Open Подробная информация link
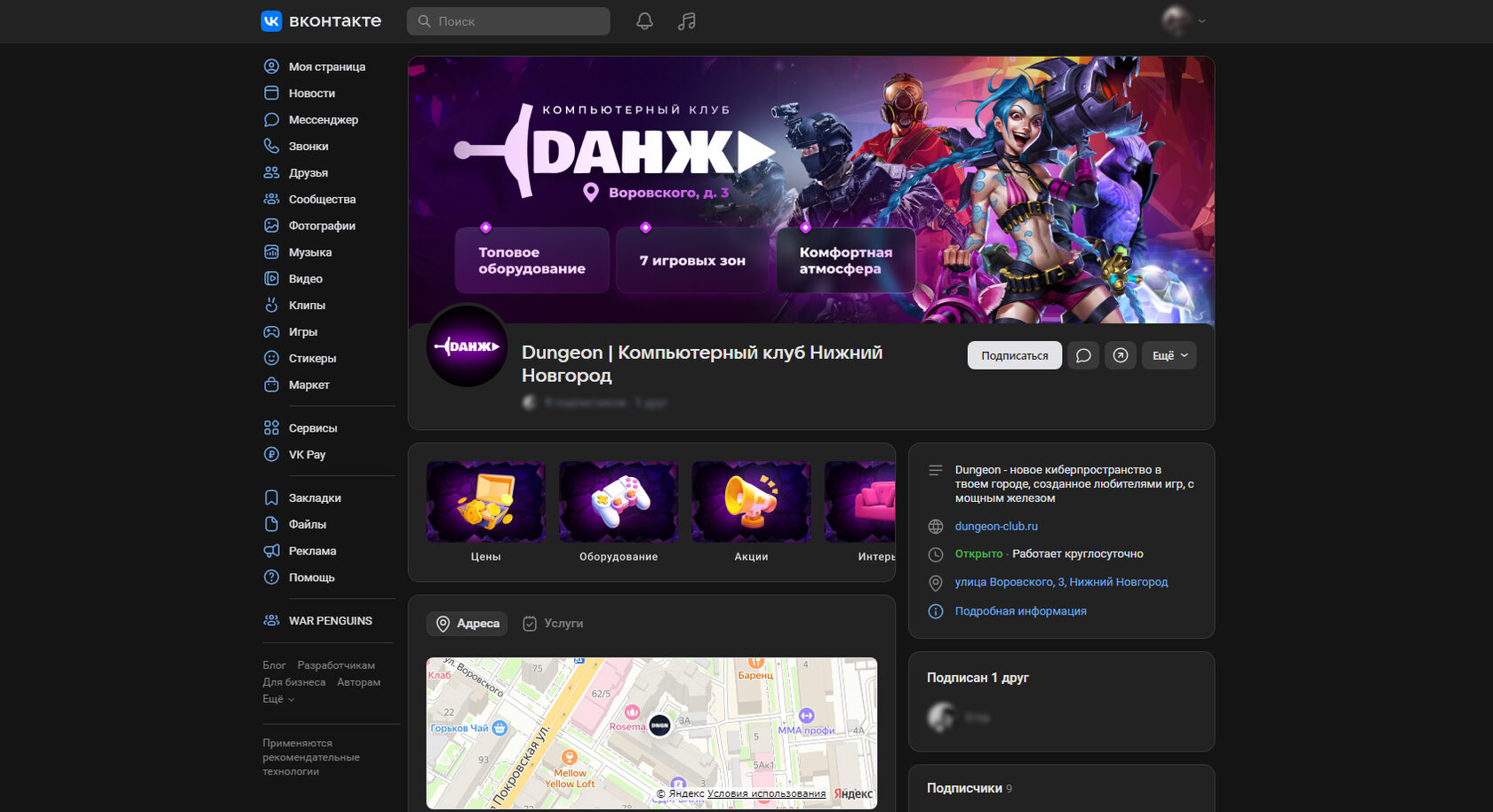1493x812 pixels. 1020,611
